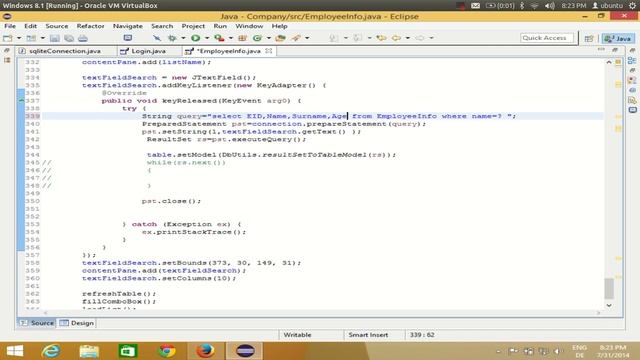The height and width of the screenshot is (360, 640).
Task: Switch to sqliteConnection.java tab
Action: [65, 51]
